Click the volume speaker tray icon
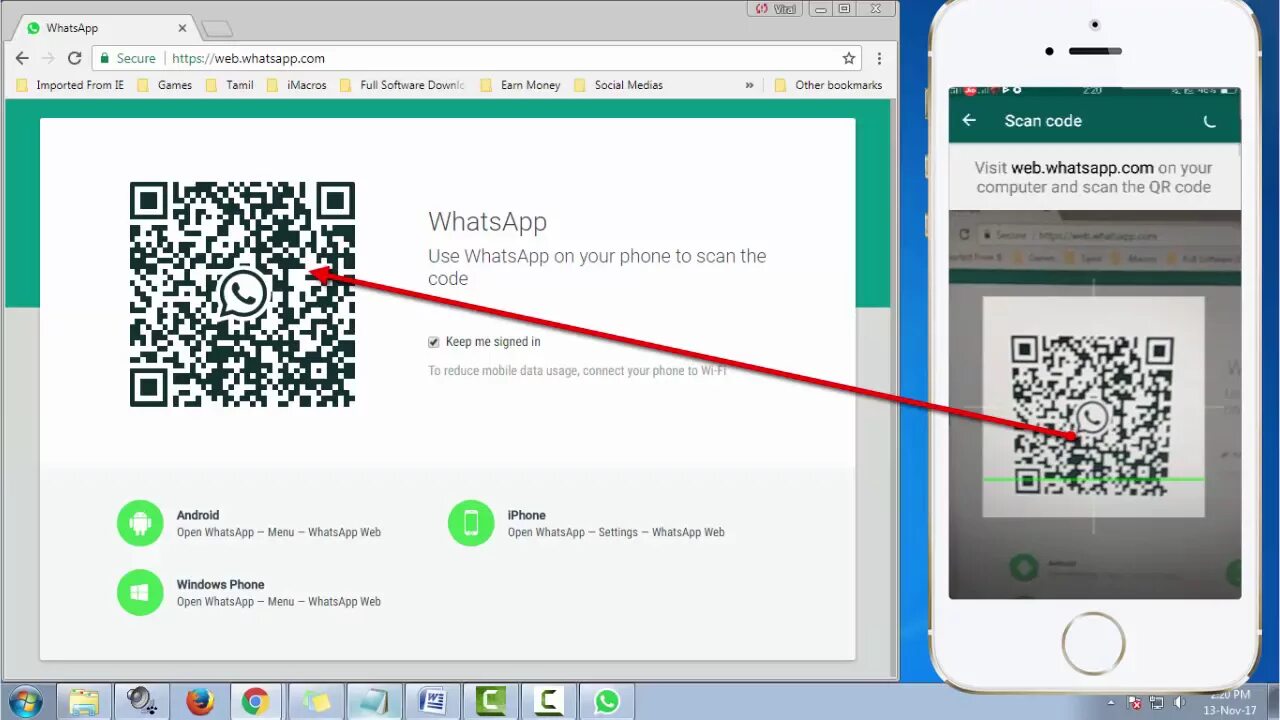 1179,703
